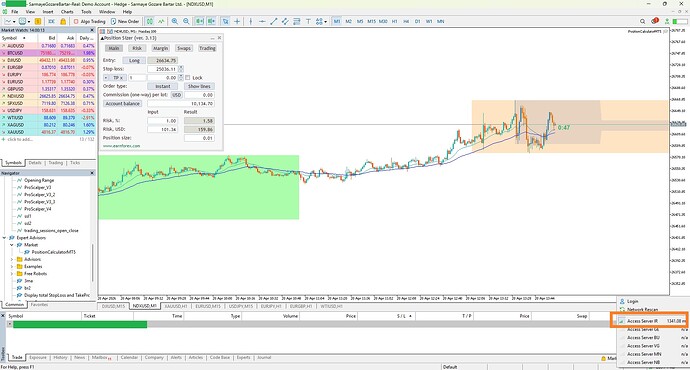Open the Risk tab in Position Sizer
690x370 pixels.
tap(137, 48)
